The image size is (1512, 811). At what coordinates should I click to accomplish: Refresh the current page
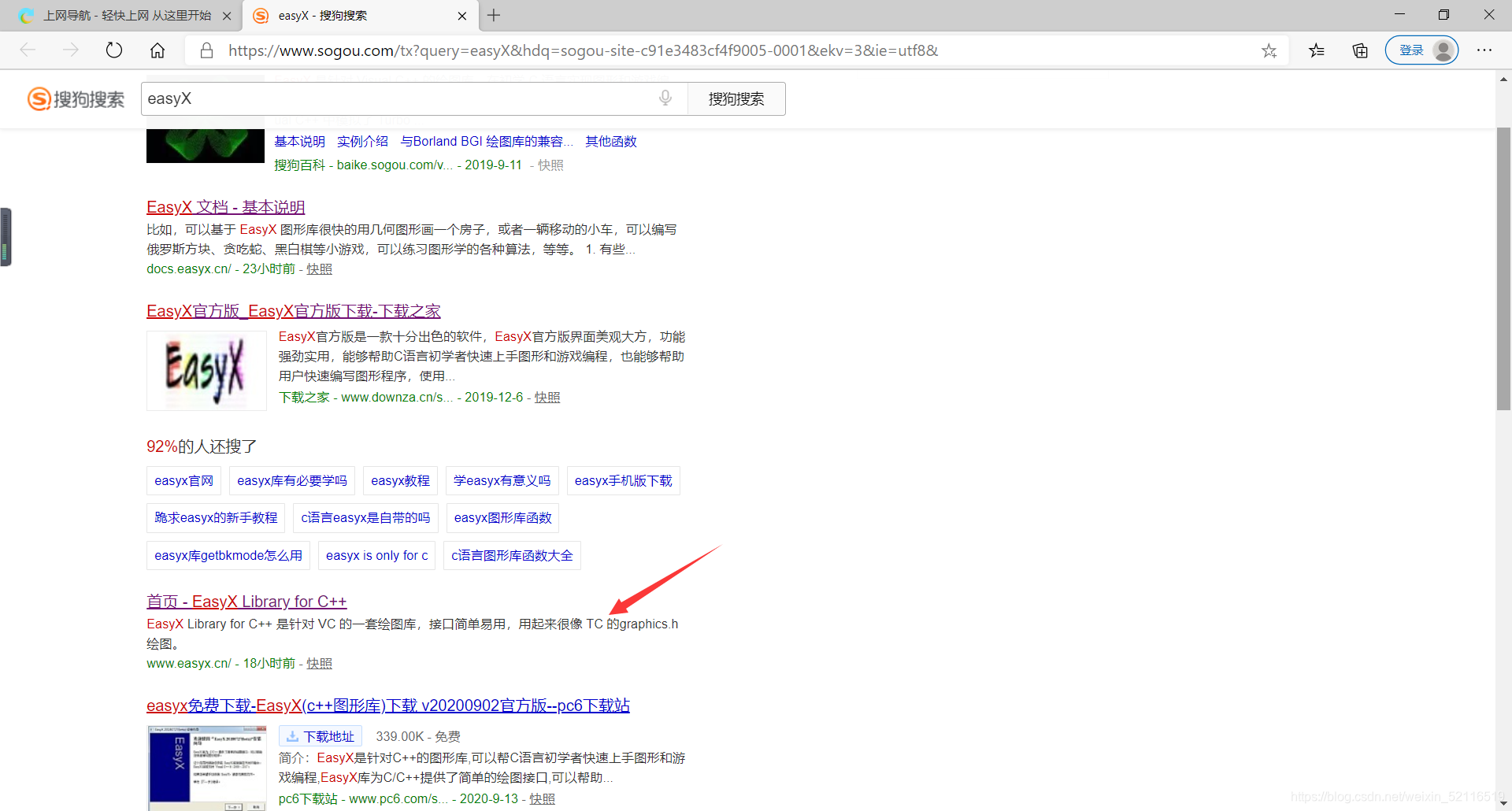114,50
